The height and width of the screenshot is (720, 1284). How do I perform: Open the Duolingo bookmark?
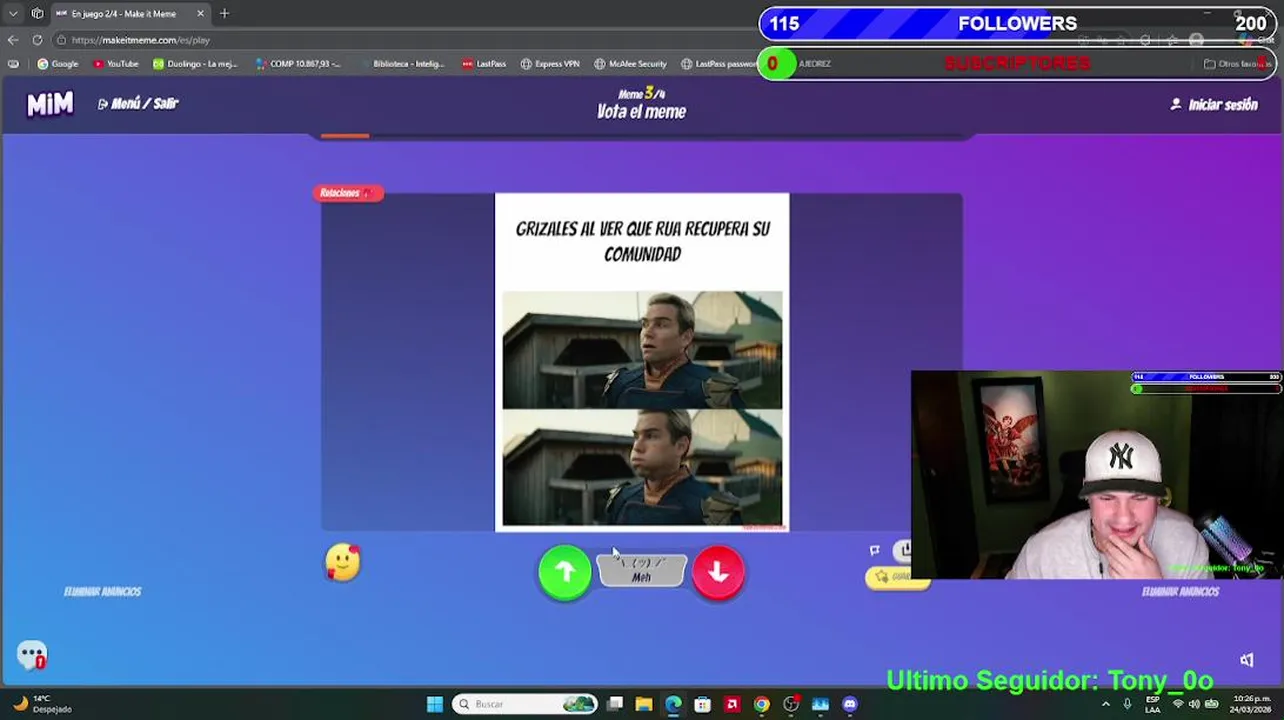[x=195, y=64]
